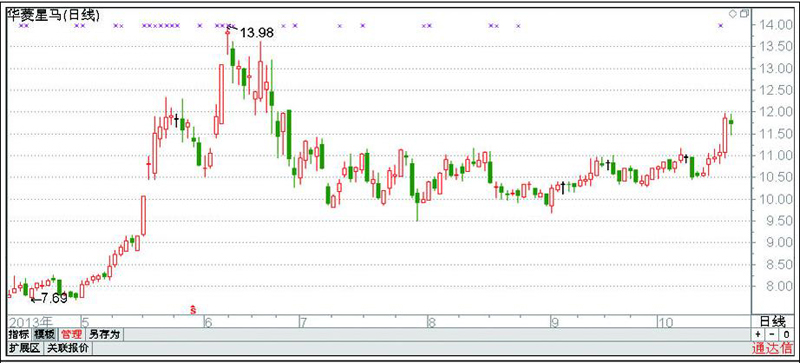Click the restore-window icon beside the diamond

point(744,14)
